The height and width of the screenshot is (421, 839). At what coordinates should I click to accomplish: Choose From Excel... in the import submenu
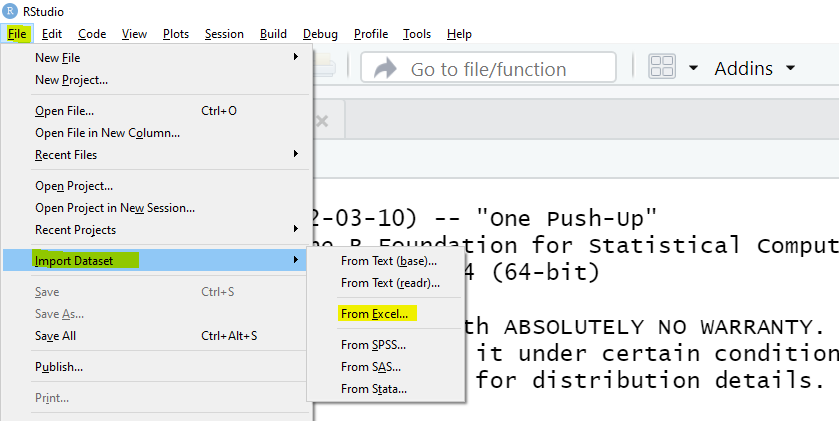(375, 314)
